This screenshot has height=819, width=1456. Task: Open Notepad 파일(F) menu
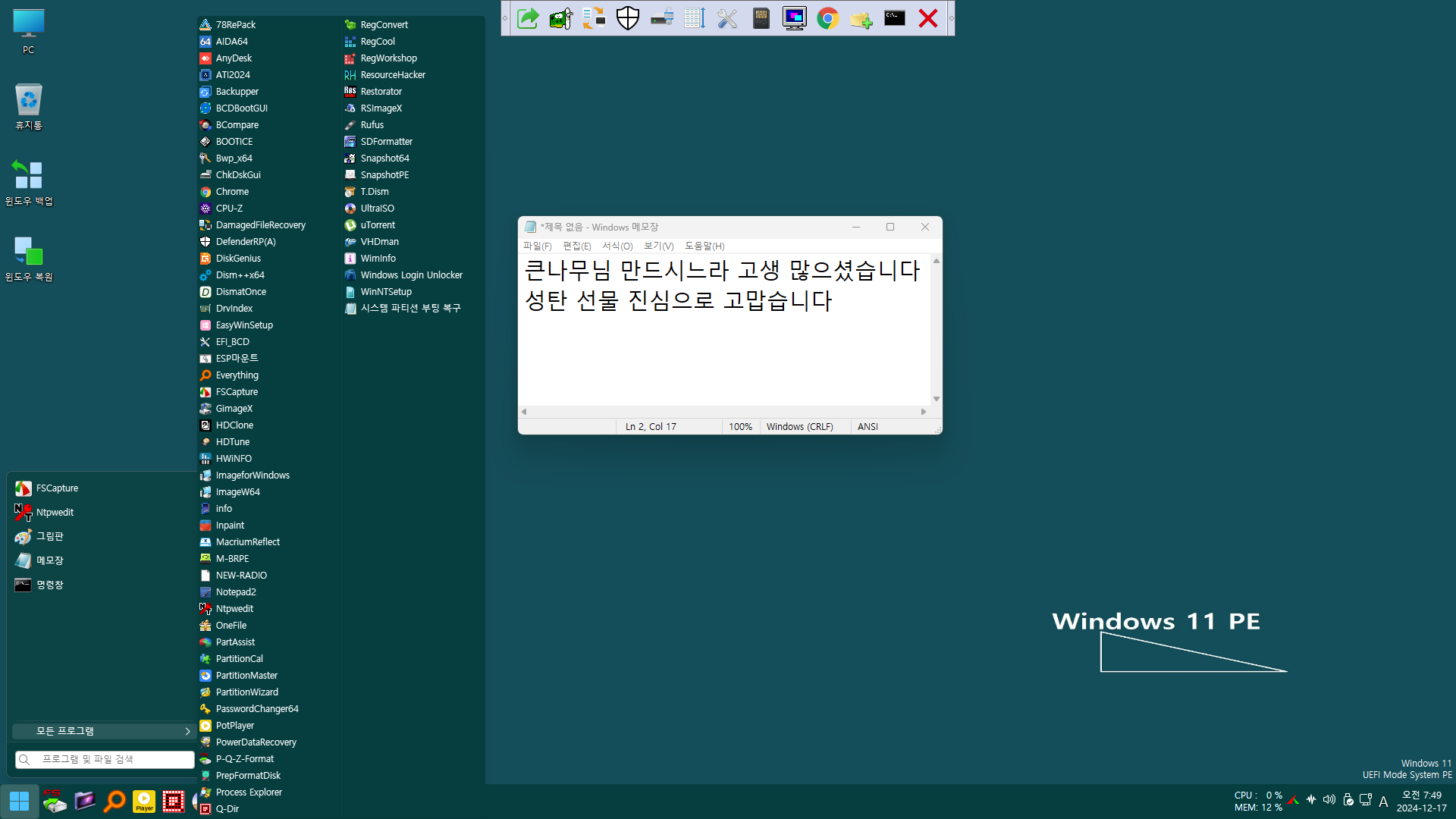tap(537, 246)
